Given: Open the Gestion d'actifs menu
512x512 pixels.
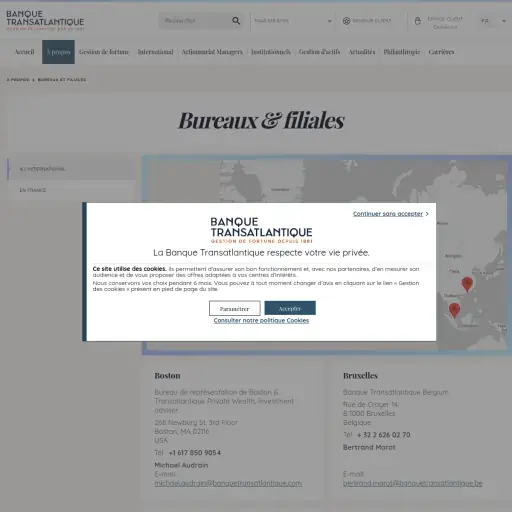Looking at the screenshot, I should 319,52.
